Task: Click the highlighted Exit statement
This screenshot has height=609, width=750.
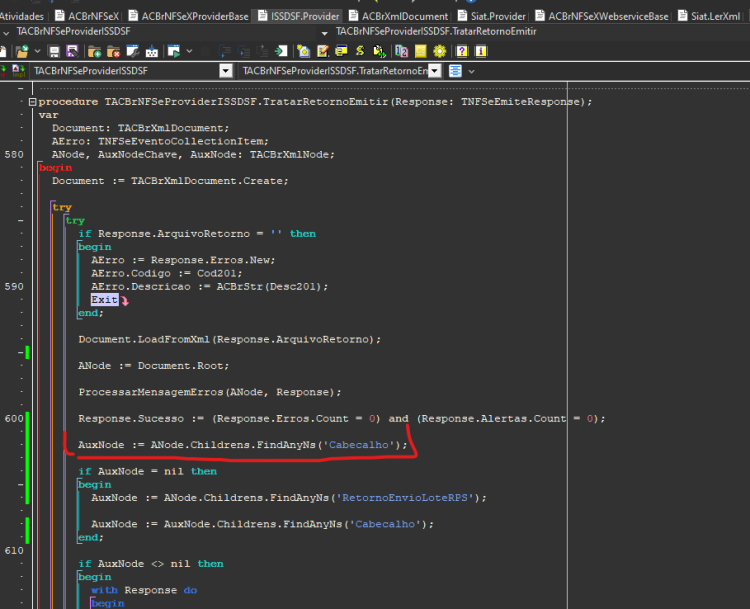Action: pyautogui.click(x=104, y=299)
